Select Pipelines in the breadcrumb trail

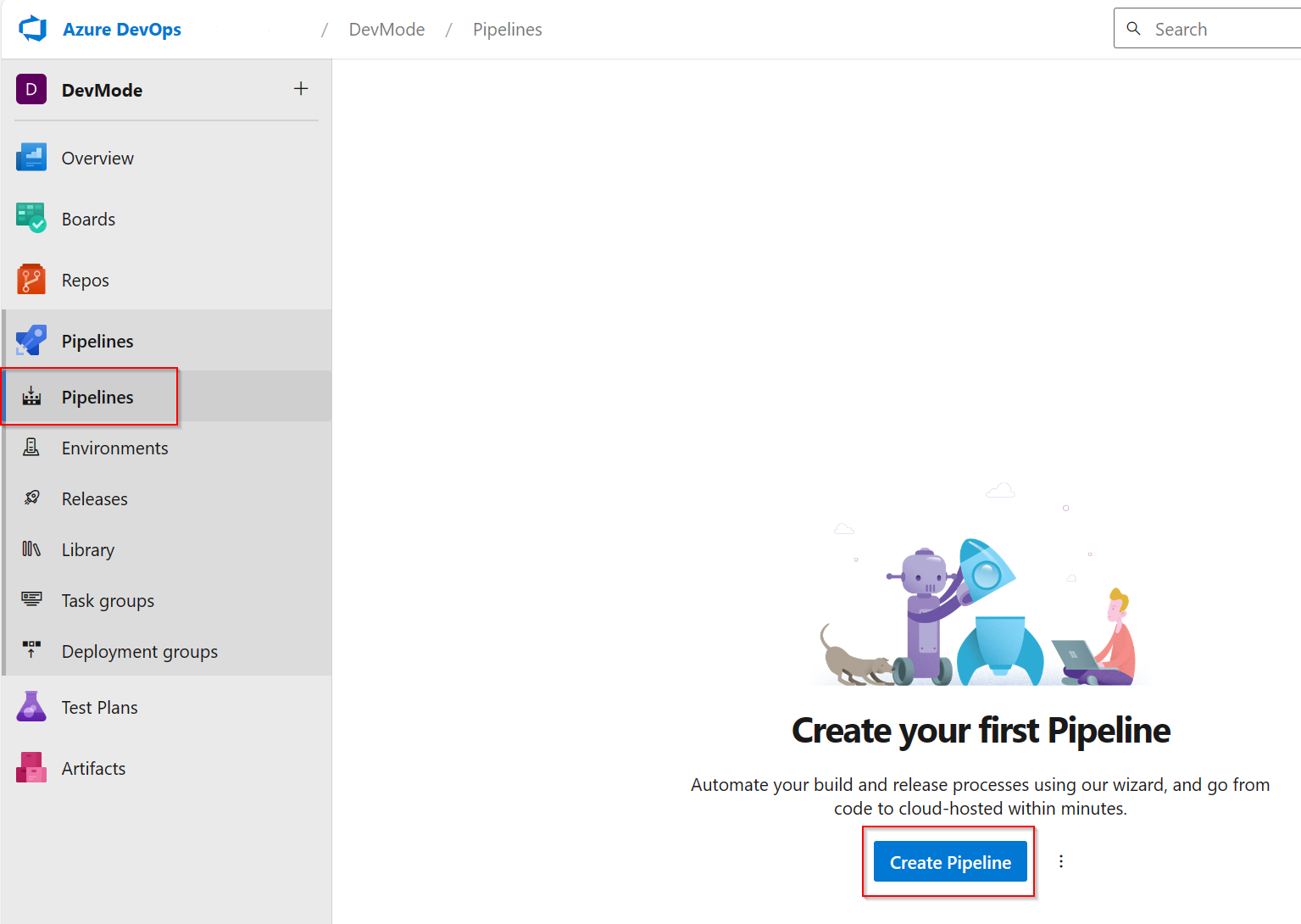507,28
